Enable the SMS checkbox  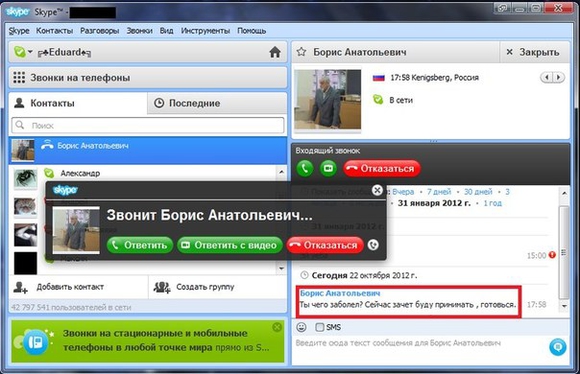click(x=320, y=327)
